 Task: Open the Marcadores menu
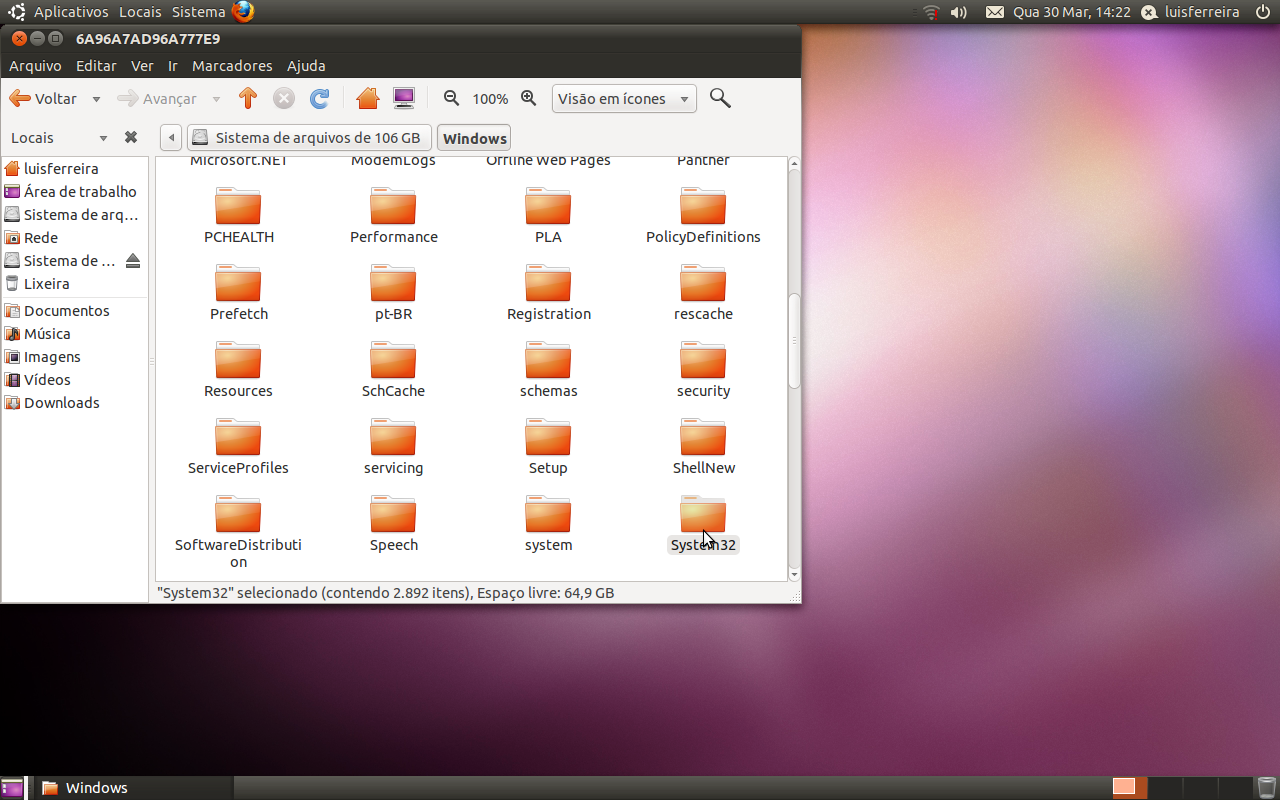(x=232, y=66)
